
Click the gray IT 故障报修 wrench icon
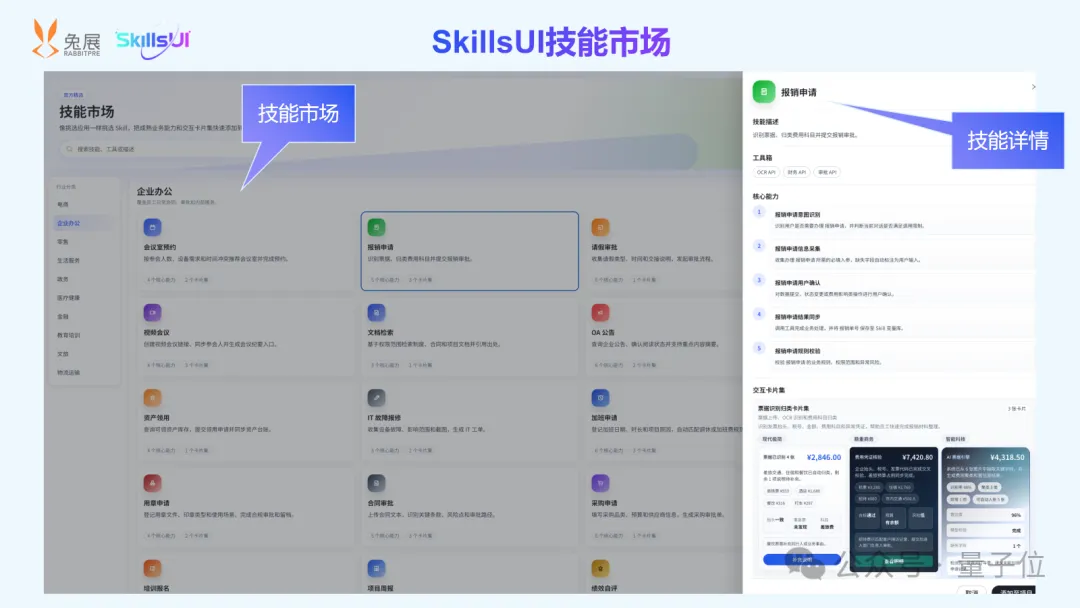click(x=376, y=398)
